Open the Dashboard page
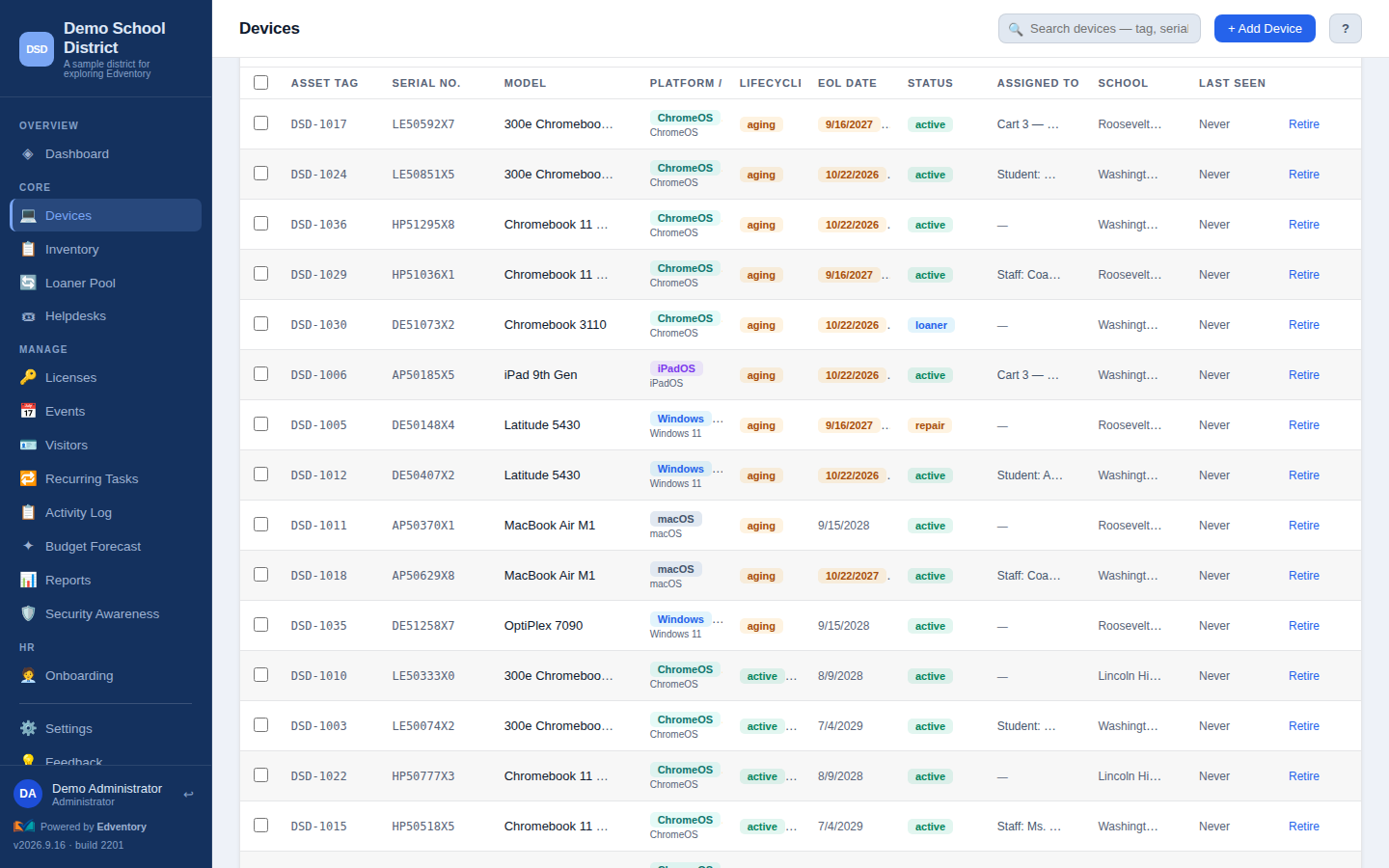This screenshot has width=1389, height=868. 105,154
